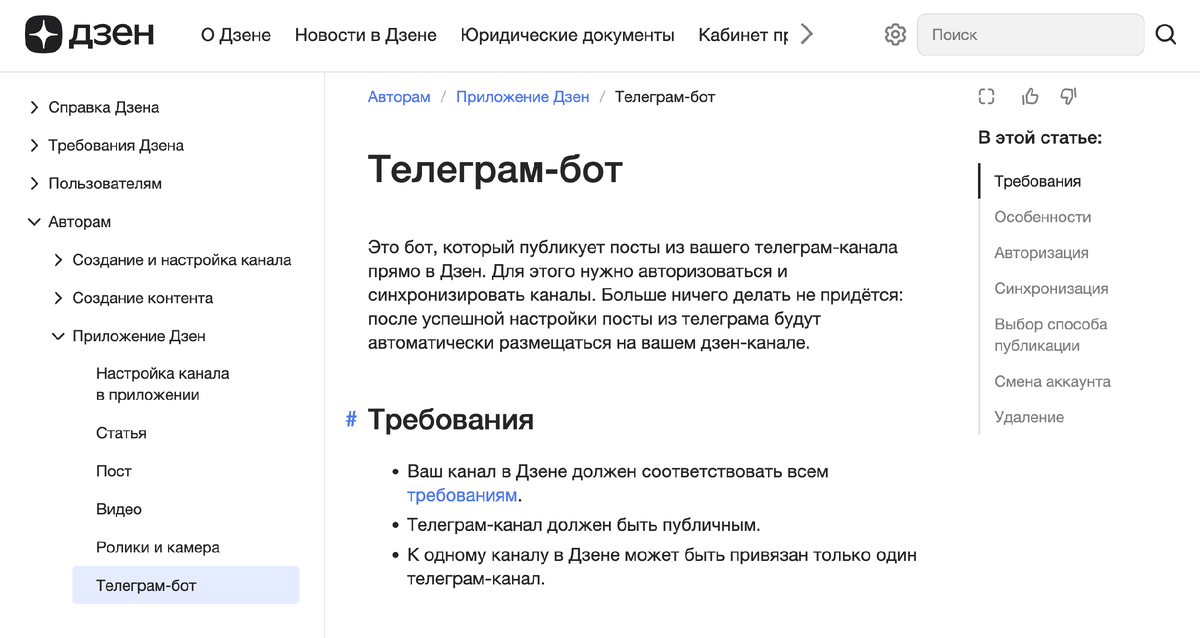Jump to Смена аккаунта section
Image resolution: width=1200 pixels, height=638 pixels.
coord(1052,381)
